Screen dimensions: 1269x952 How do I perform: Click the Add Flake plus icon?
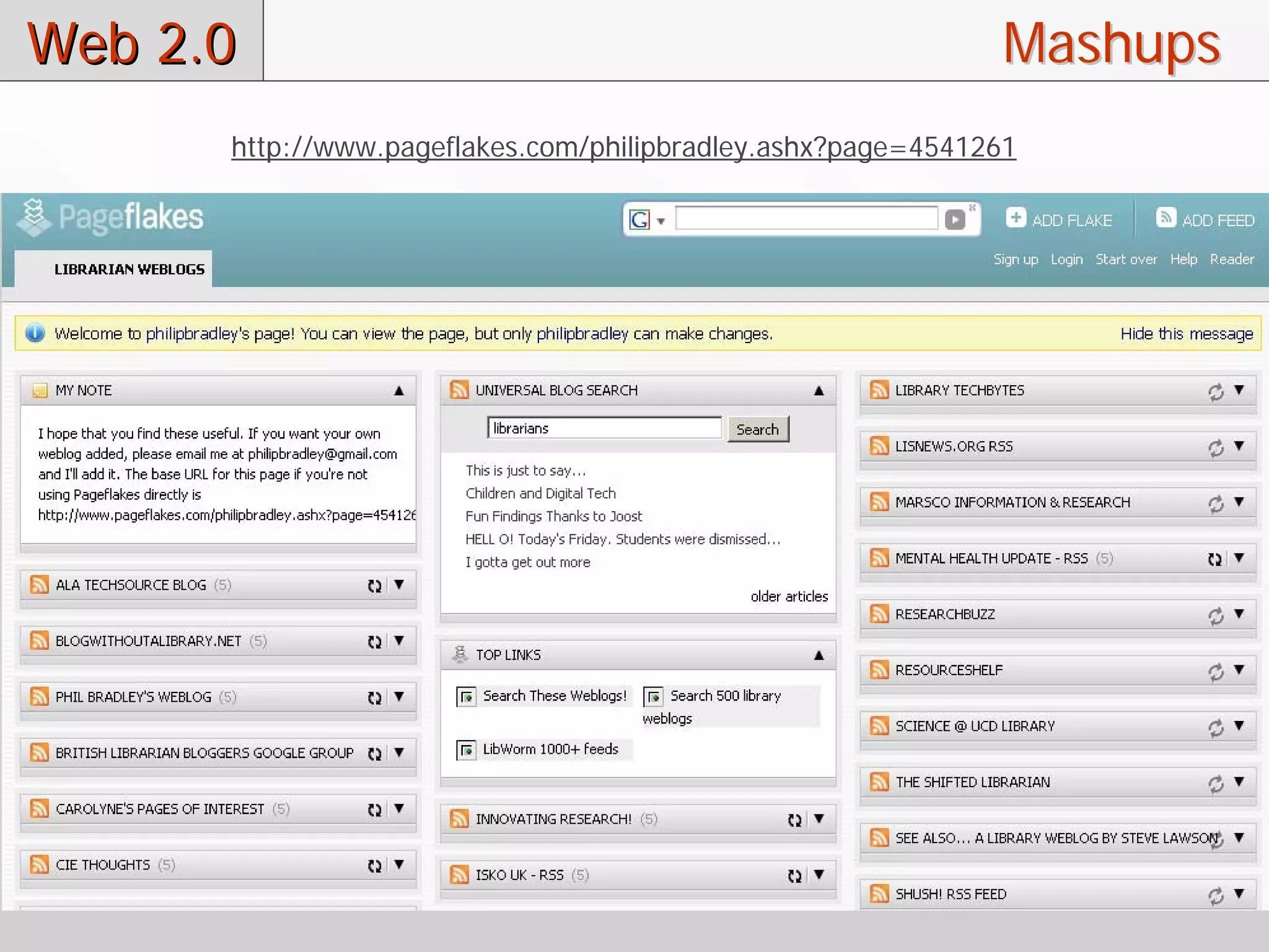[1016, 218]
